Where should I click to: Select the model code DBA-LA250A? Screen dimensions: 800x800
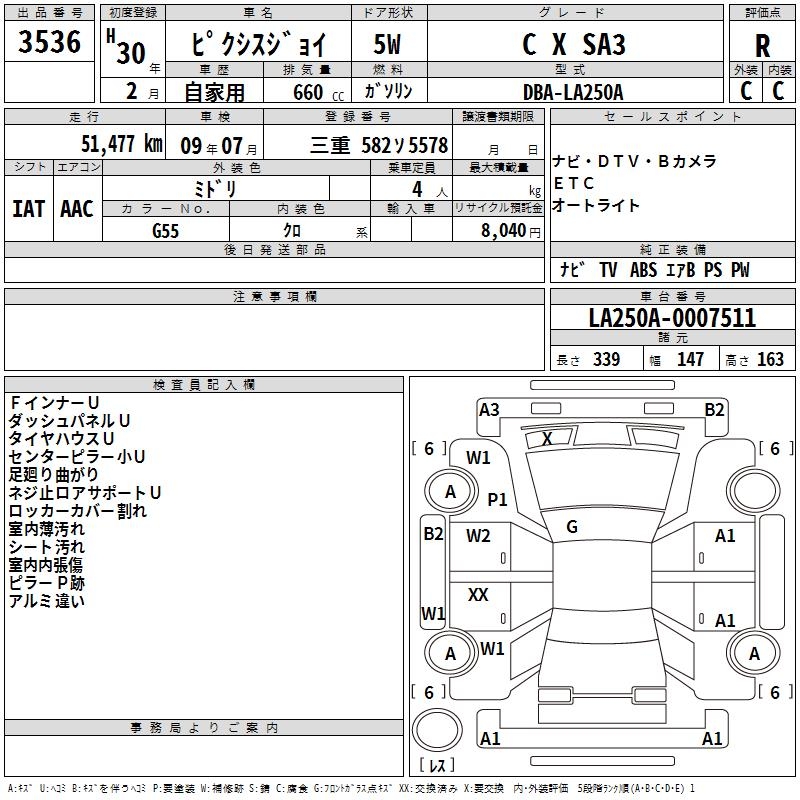click(x=572, y=92)
